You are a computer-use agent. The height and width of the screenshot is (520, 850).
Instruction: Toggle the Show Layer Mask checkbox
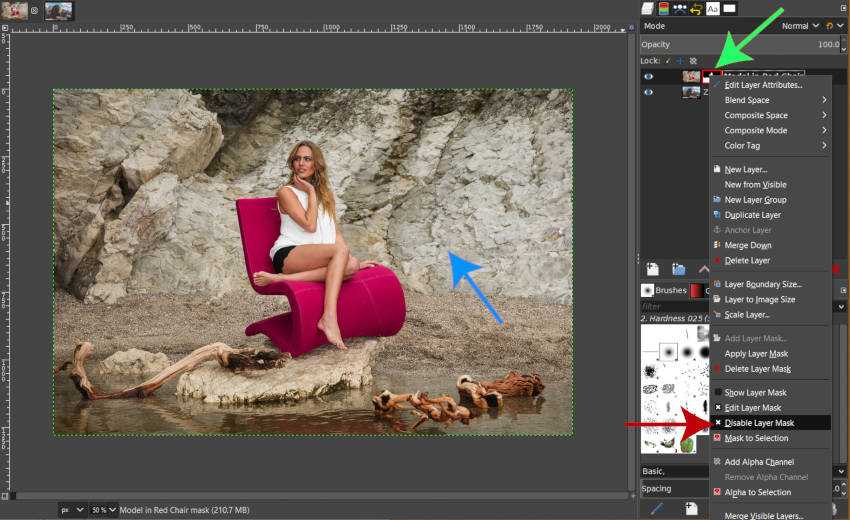[717, 393]
